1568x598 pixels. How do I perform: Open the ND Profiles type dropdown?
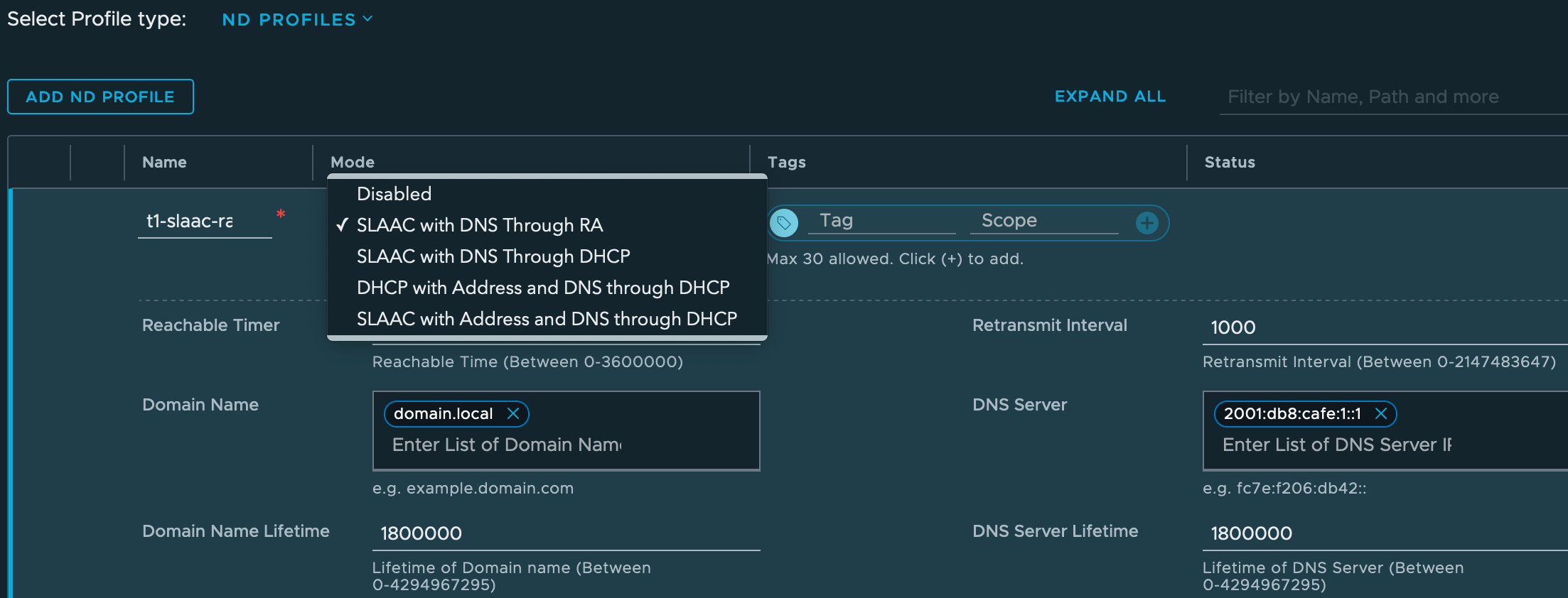pos(297,20)
